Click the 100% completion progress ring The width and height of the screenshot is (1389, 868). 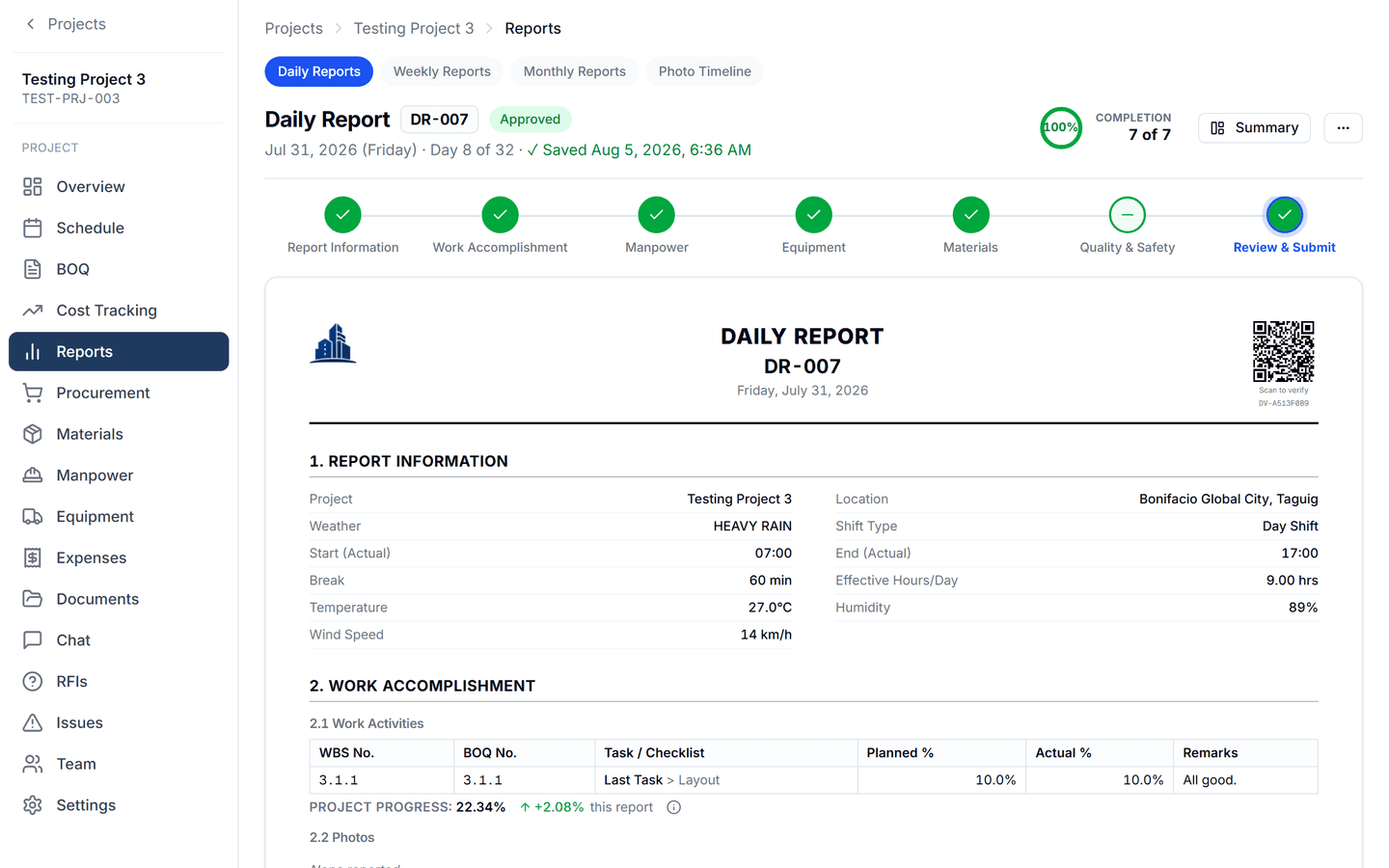1061,127
